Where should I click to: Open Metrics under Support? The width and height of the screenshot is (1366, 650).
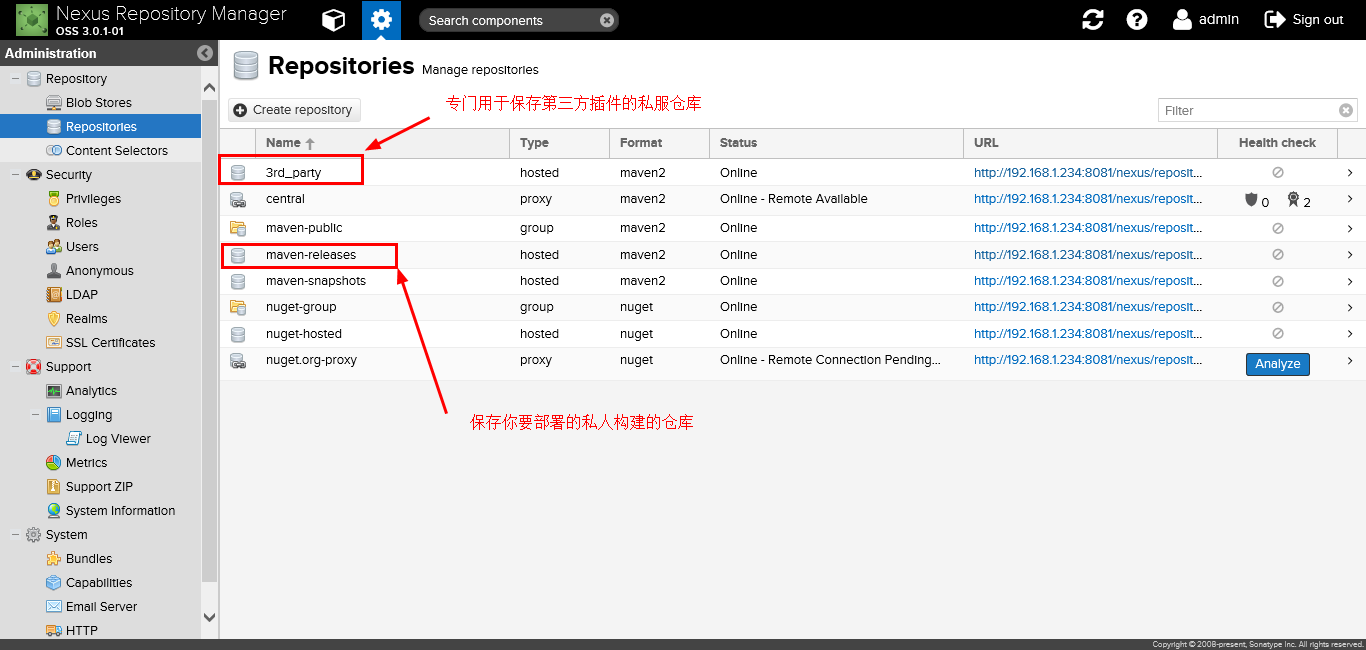tap(86, 463)
